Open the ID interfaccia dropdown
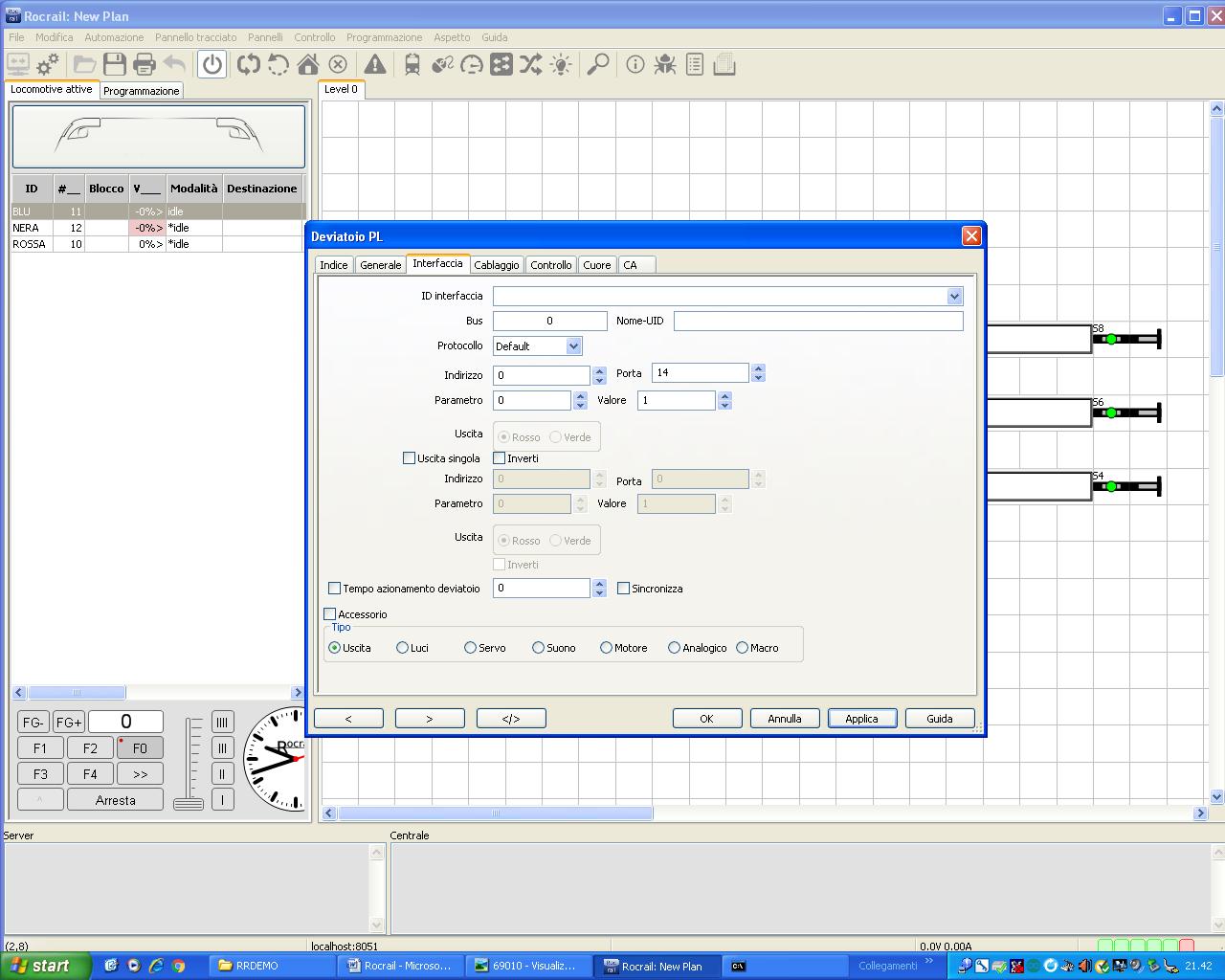 coord(954,297)
